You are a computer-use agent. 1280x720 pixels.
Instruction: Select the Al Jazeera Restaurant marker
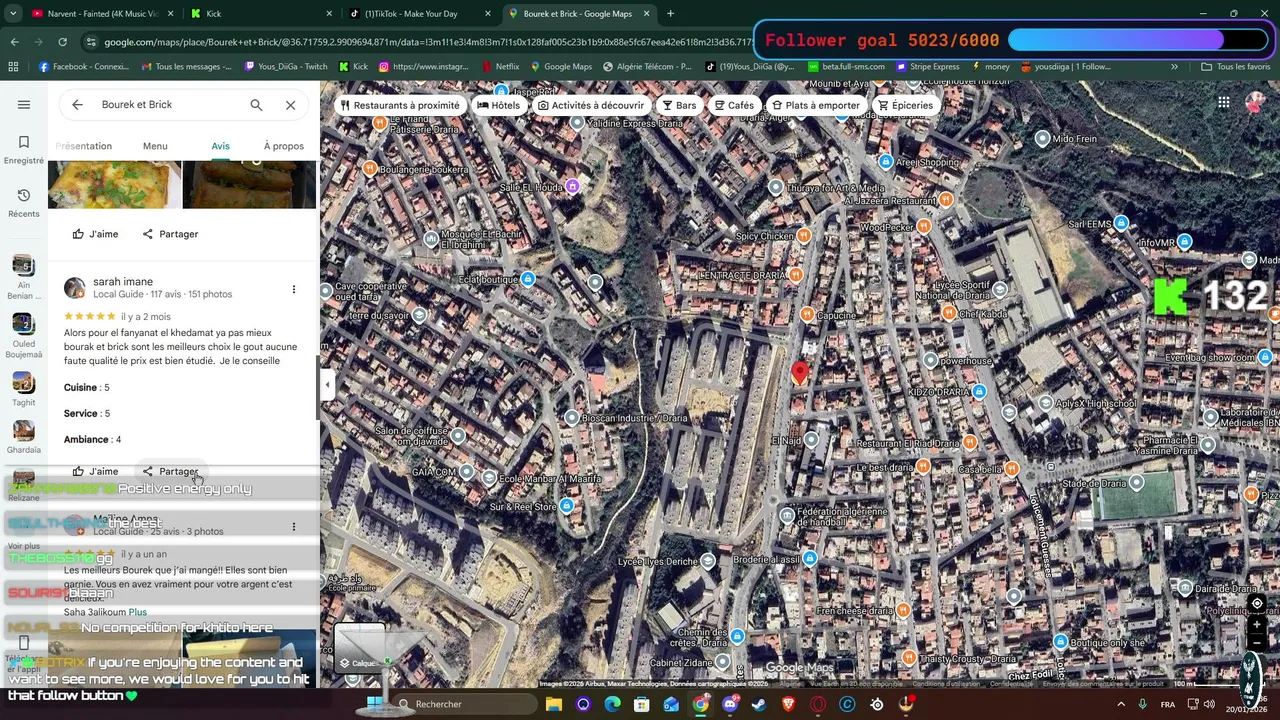946,200
